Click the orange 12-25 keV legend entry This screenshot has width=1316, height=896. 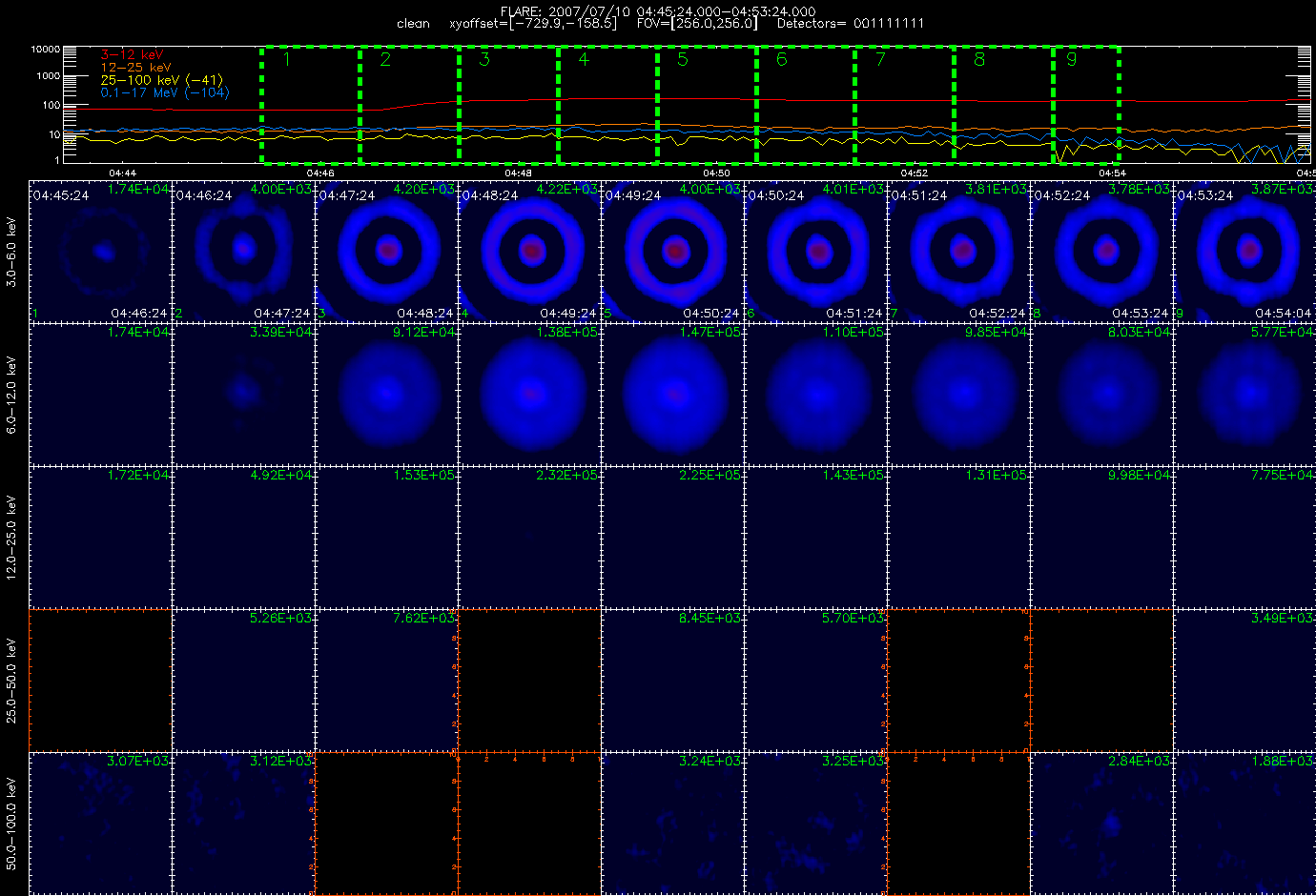[x=136, y=68]
